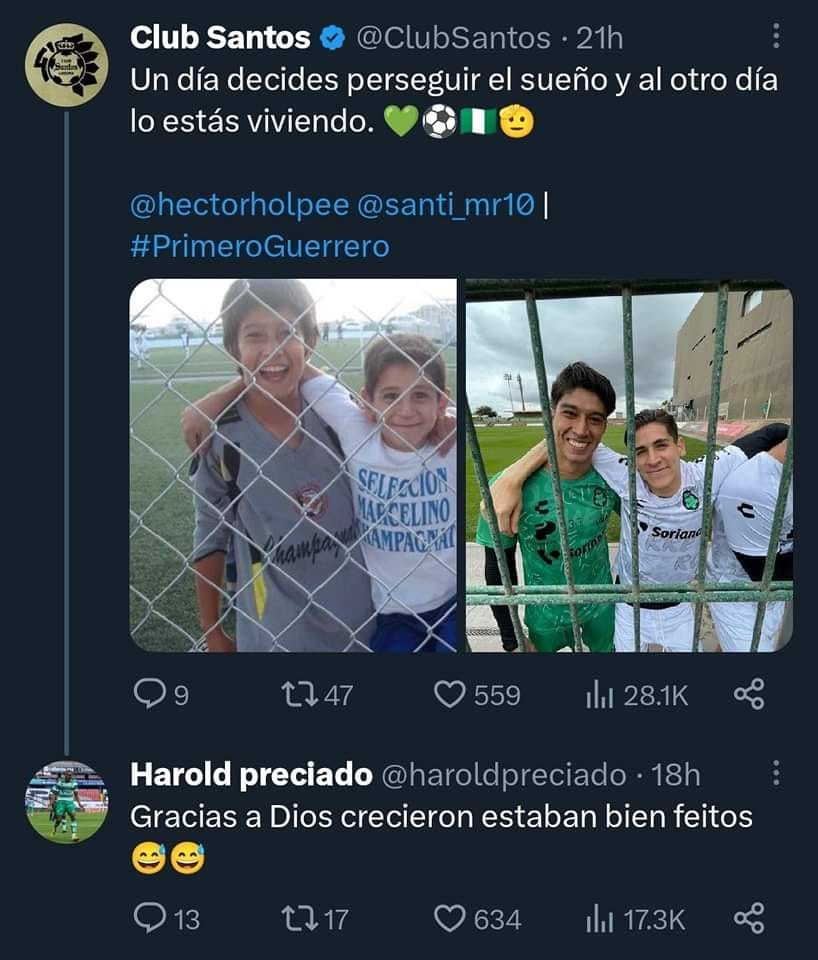Open the childhood photo behind the fence
This screenshot has height=960, width=818.
pos(293,465)
